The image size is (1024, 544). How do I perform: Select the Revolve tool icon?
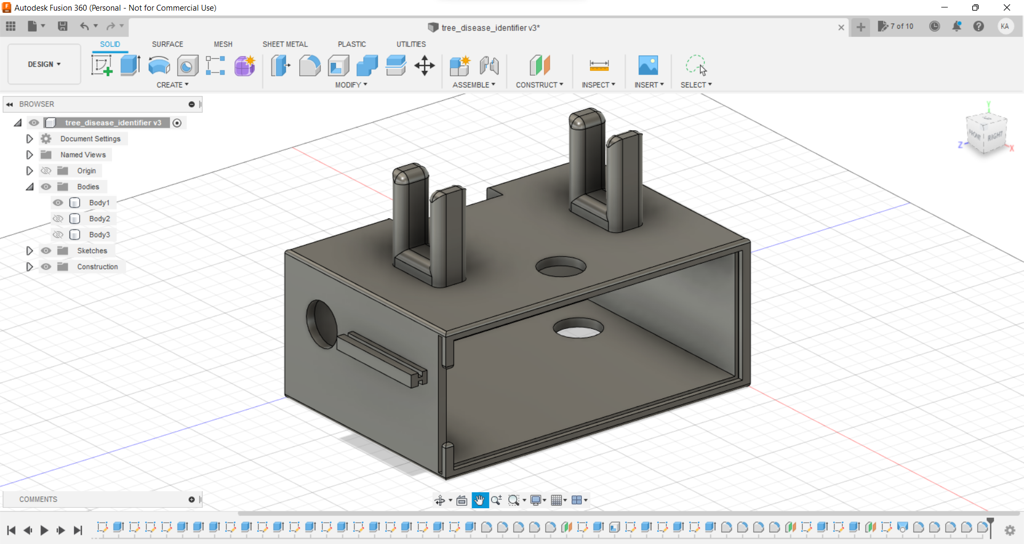(159, 66)
